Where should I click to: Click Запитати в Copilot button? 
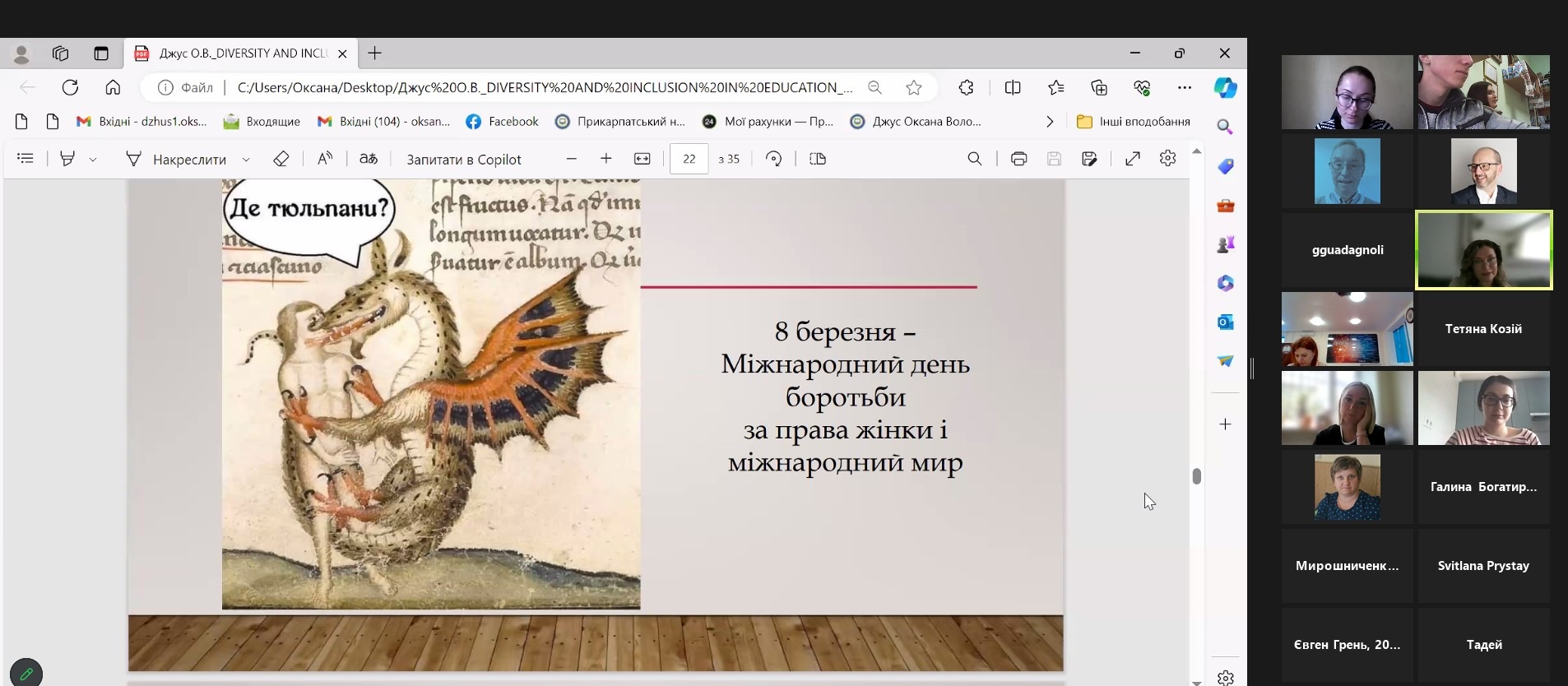point(463,160)
